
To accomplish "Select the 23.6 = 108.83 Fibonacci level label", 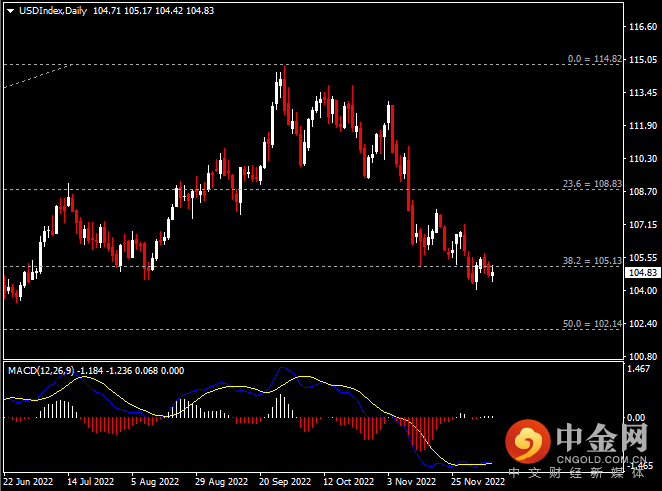I will pos(593,185).
